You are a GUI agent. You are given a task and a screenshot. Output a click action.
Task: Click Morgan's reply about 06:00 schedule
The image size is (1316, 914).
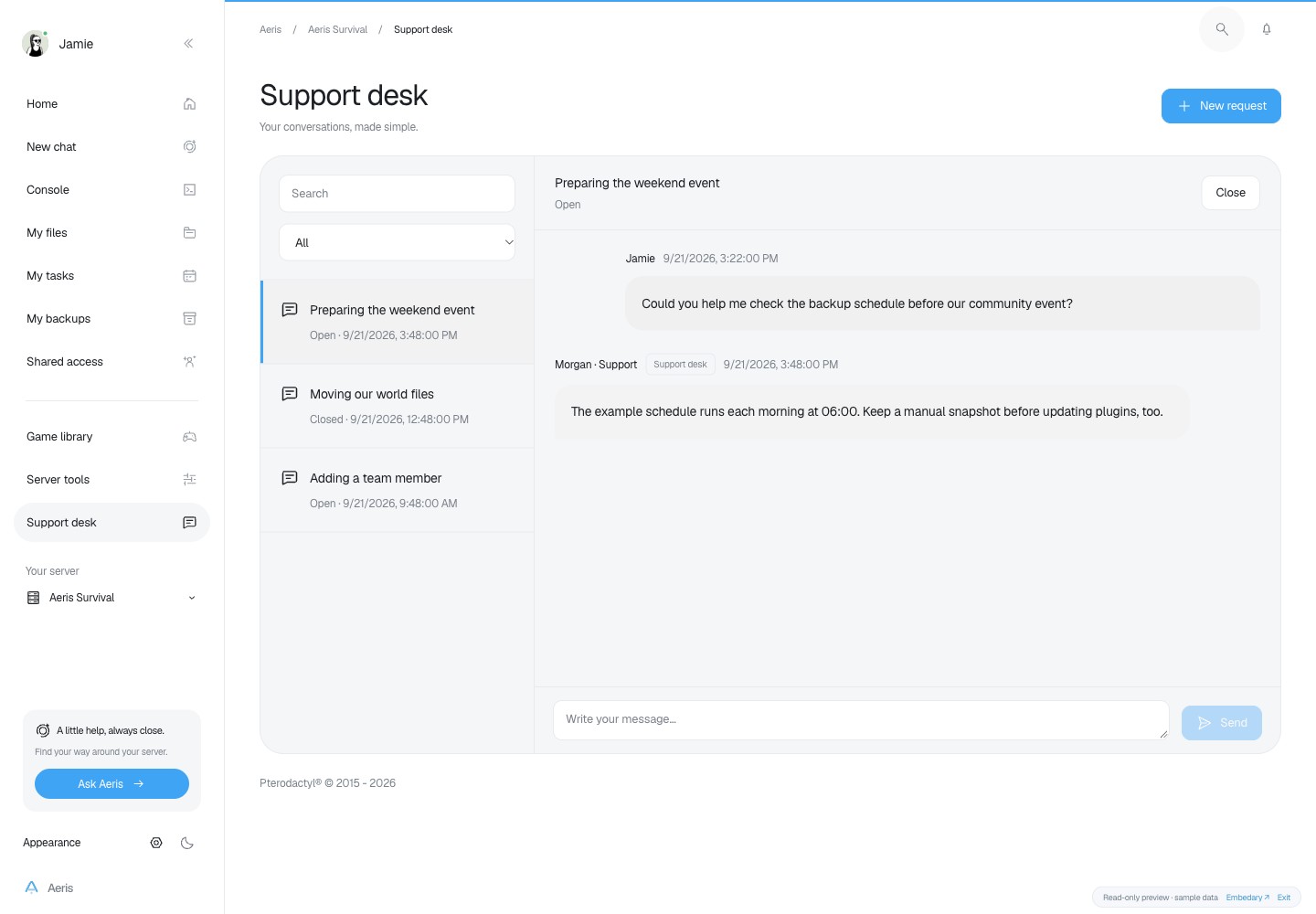tap(872, 411)
